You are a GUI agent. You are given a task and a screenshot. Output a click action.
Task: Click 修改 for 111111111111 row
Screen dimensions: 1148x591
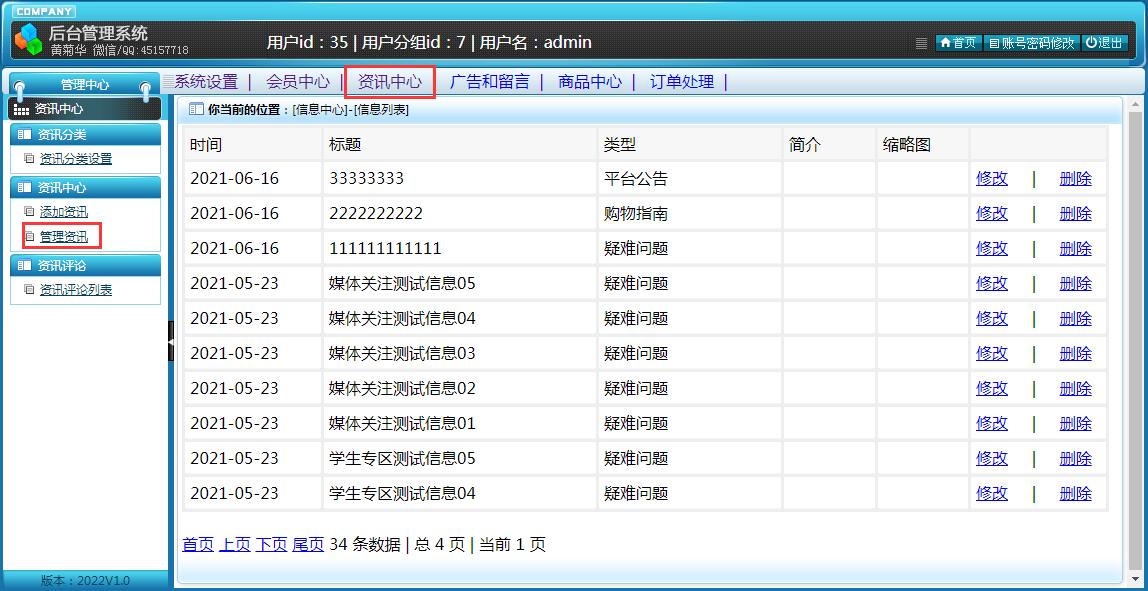coord(992,248)
